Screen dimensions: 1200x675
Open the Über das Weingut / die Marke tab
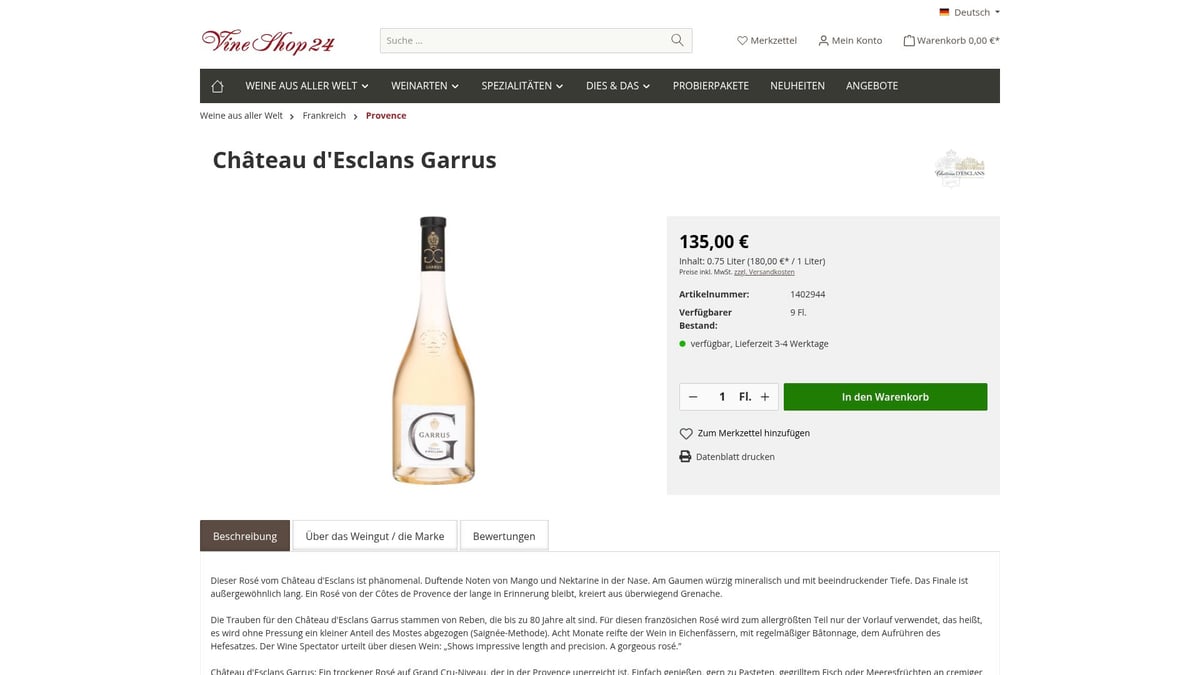(374, 536)
